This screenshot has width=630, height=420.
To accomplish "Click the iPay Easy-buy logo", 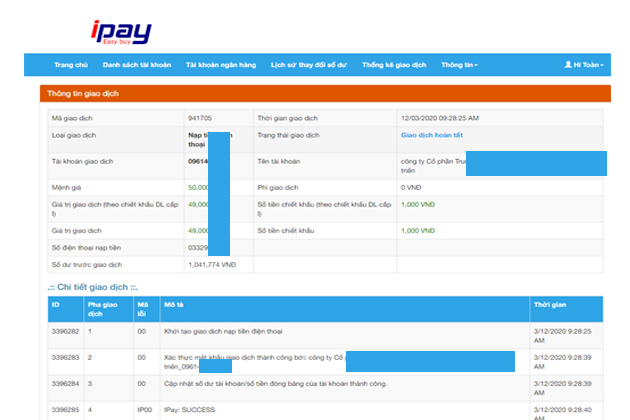I will click(119, 32).
